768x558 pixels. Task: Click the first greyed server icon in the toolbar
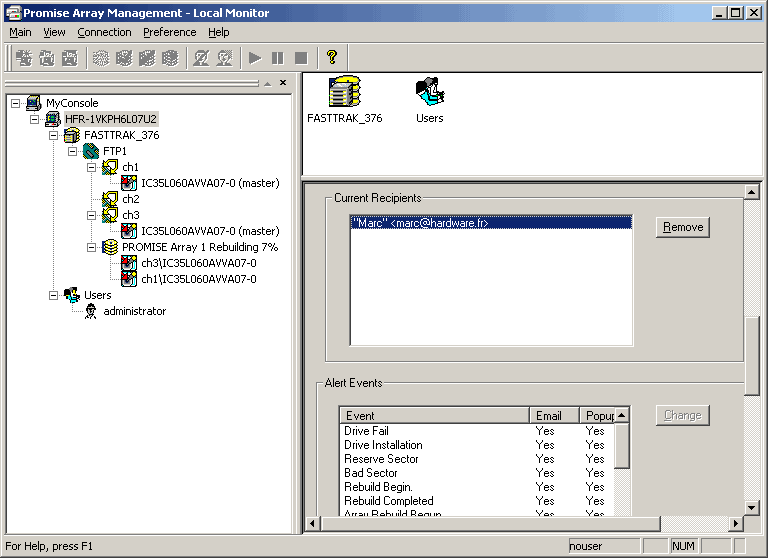(24, 58)
